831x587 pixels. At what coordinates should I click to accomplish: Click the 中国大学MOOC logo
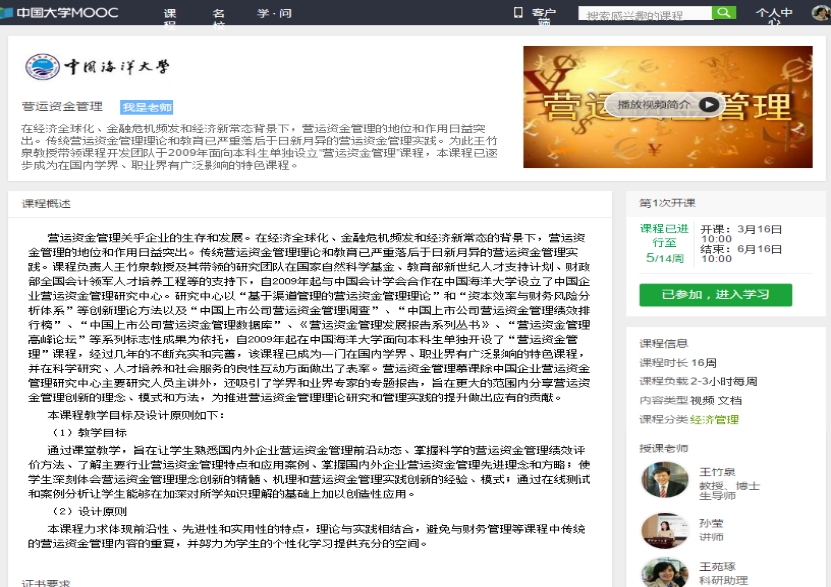click(x=60, y=13)
